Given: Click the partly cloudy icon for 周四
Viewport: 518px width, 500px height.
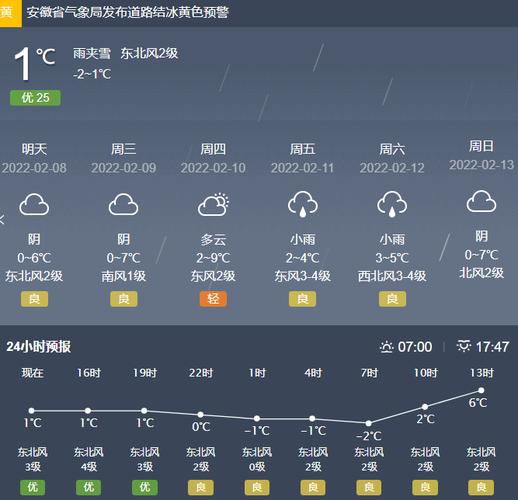Looking at the screenshot, I should point(213,204).
